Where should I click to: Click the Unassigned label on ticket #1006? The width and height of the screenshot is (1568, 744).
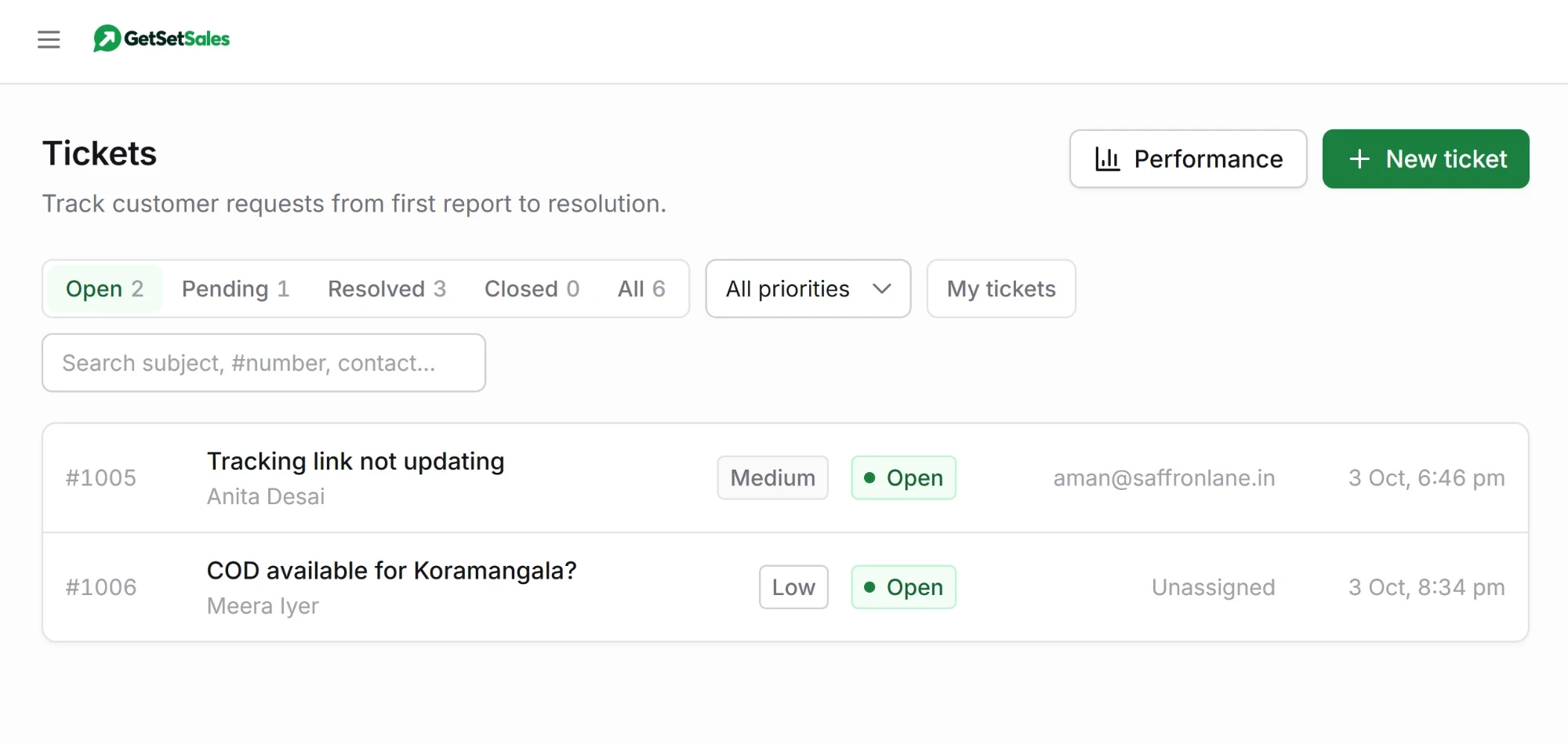(x=1214, y=587)
